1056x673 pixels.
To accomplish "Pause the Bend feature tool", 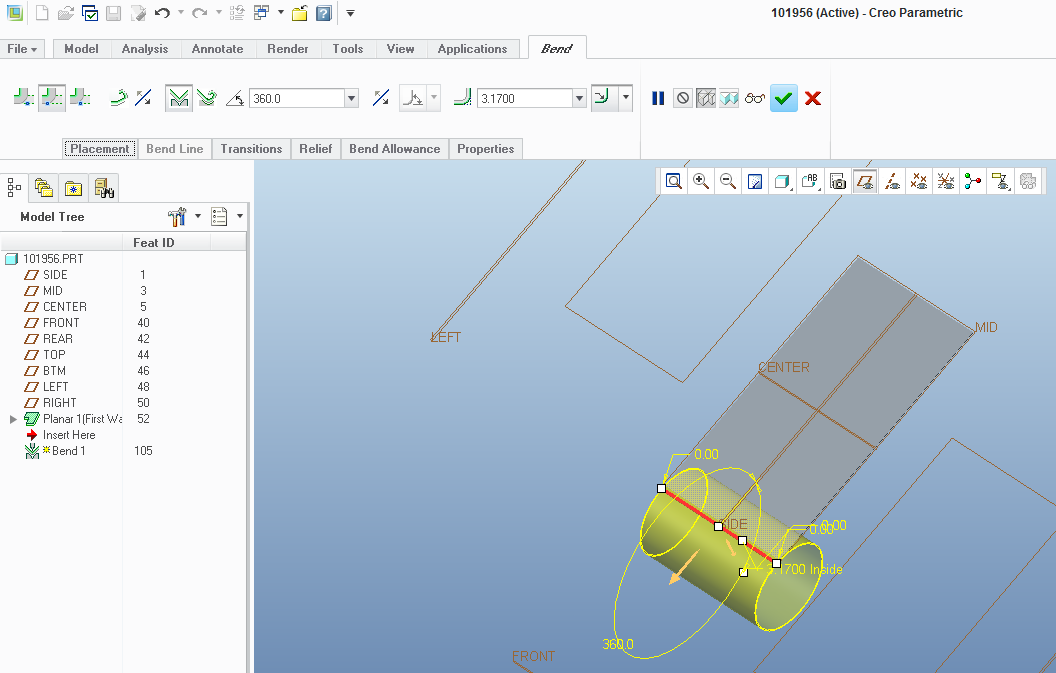I will click(x=658, y=98).
